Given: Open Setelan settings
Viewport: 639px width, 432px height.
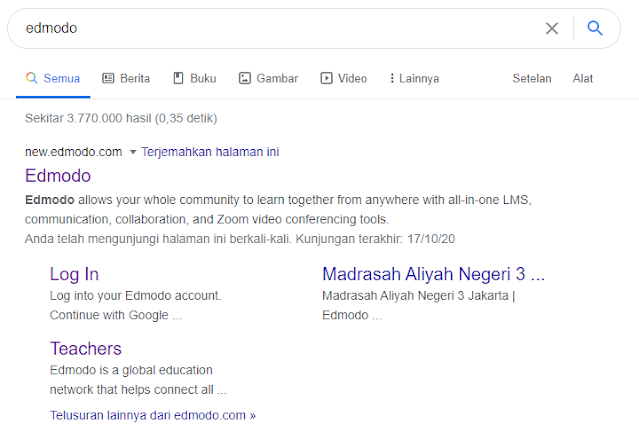Looking at the screenshot, I should point(532,78).
